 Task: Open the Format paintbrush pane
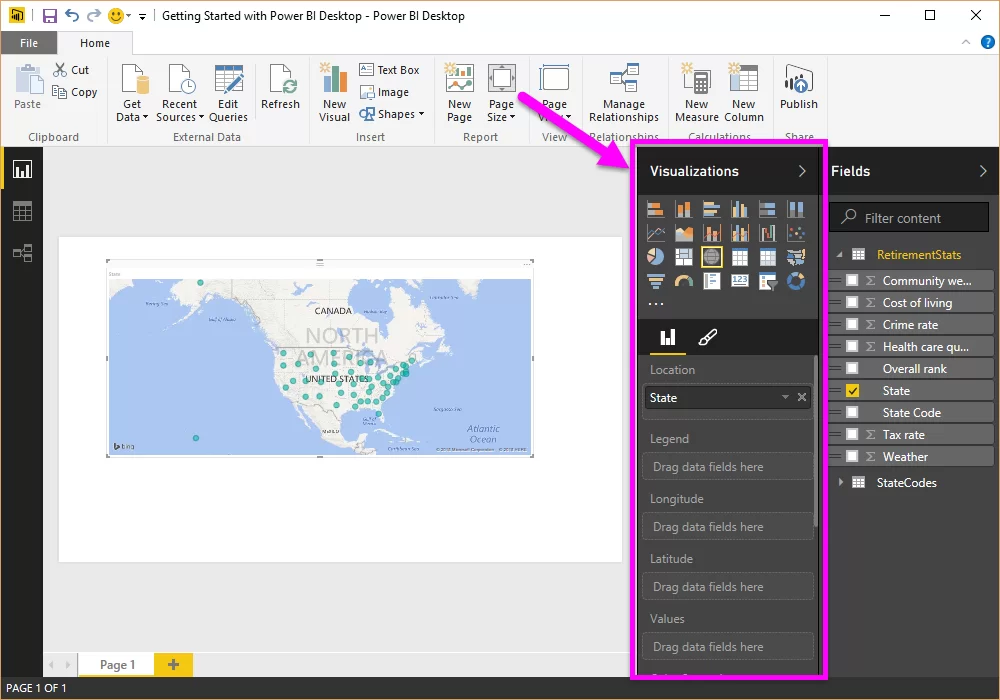point(706,338)
